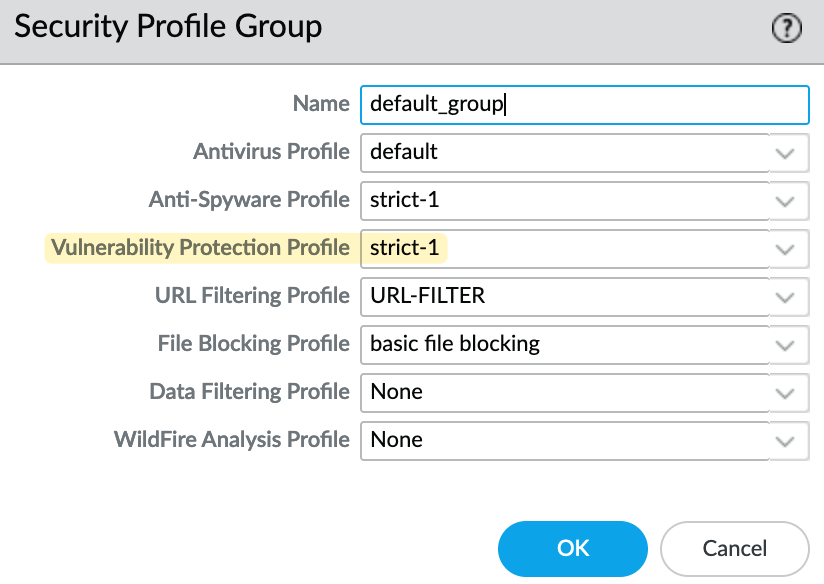Click the help question mark icon
The image size is (824, 584).
(x=788, y=29)
